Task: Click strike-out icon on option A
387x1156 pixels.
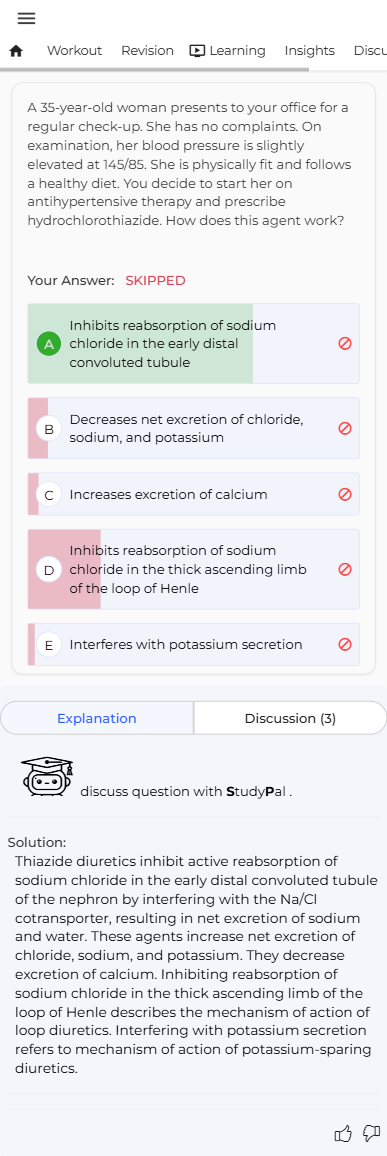Action: click(x=344, y=343)
